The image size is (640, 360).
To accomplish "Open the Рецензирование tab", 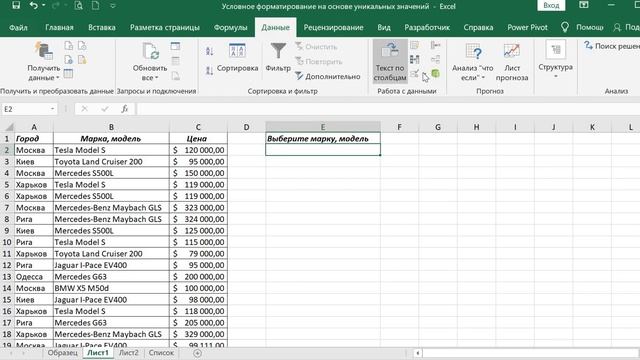I will point(333,27).
